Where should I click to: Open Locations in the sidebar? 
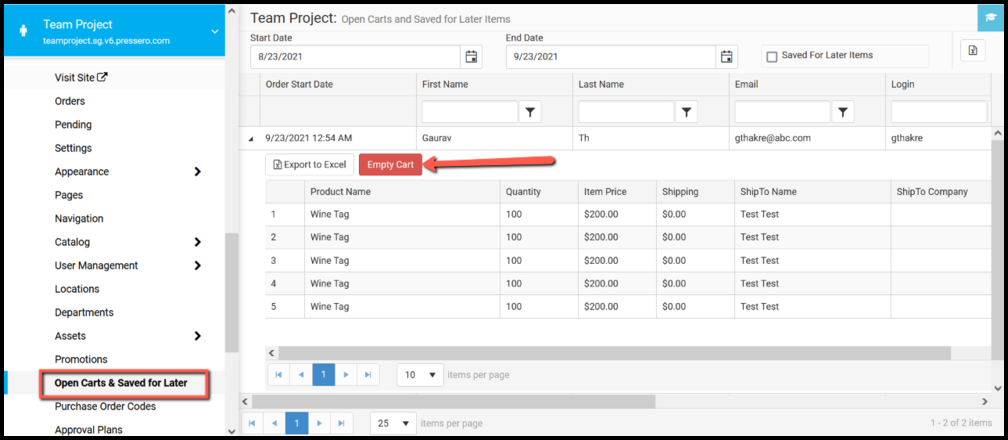coord(77,289)
